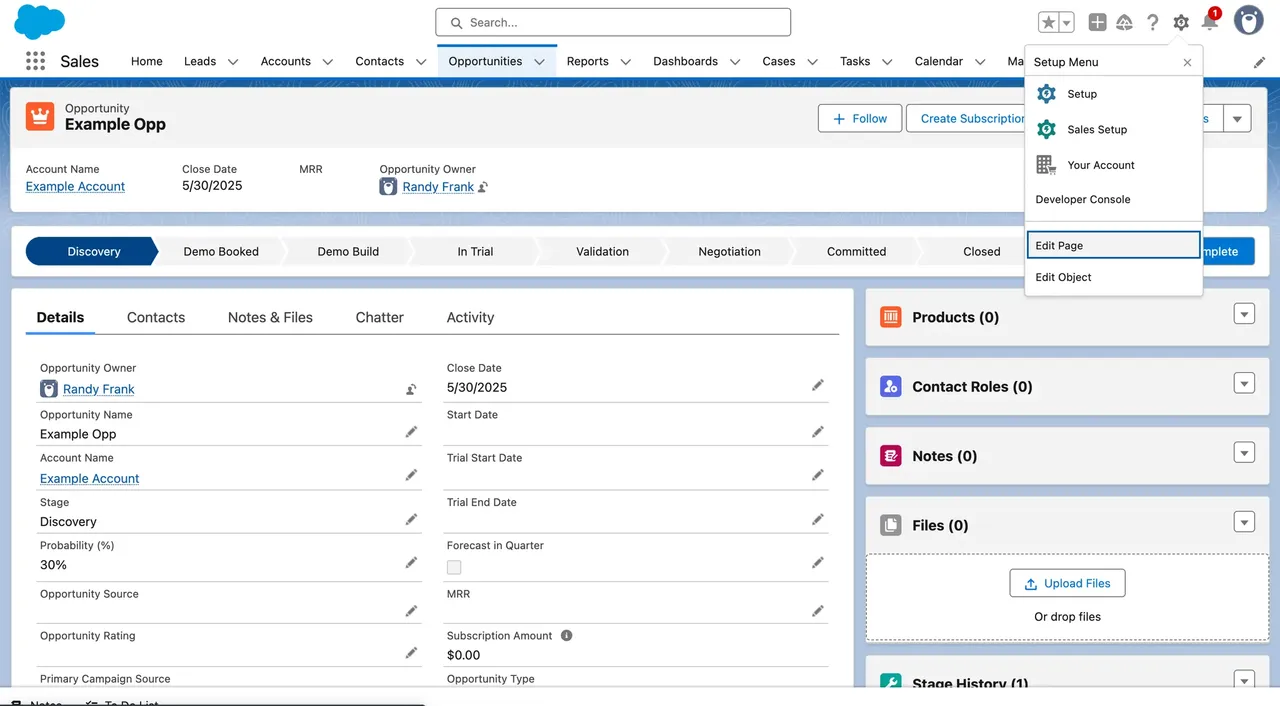1280x706 pixels.
Task: Go to Home in navigation bar
Action: point(147,61)
